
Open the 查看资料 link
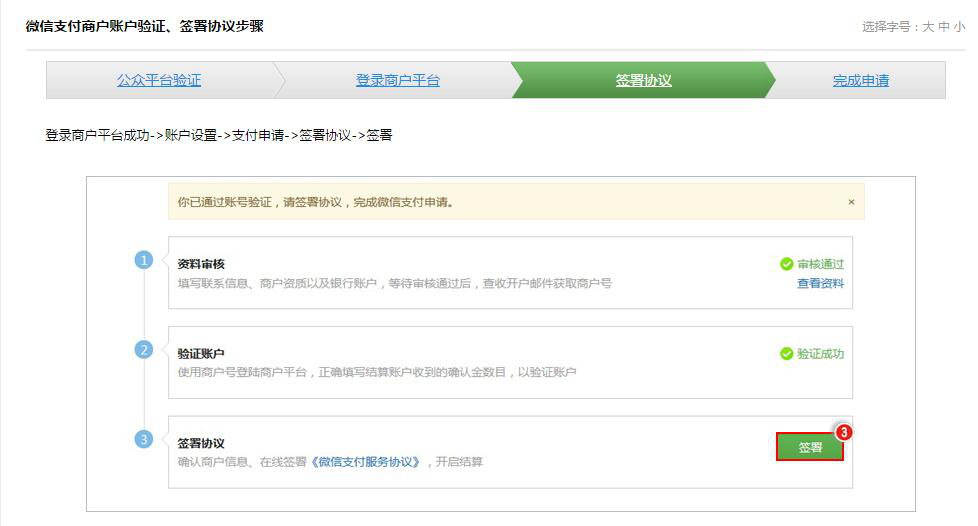(820, 283)
